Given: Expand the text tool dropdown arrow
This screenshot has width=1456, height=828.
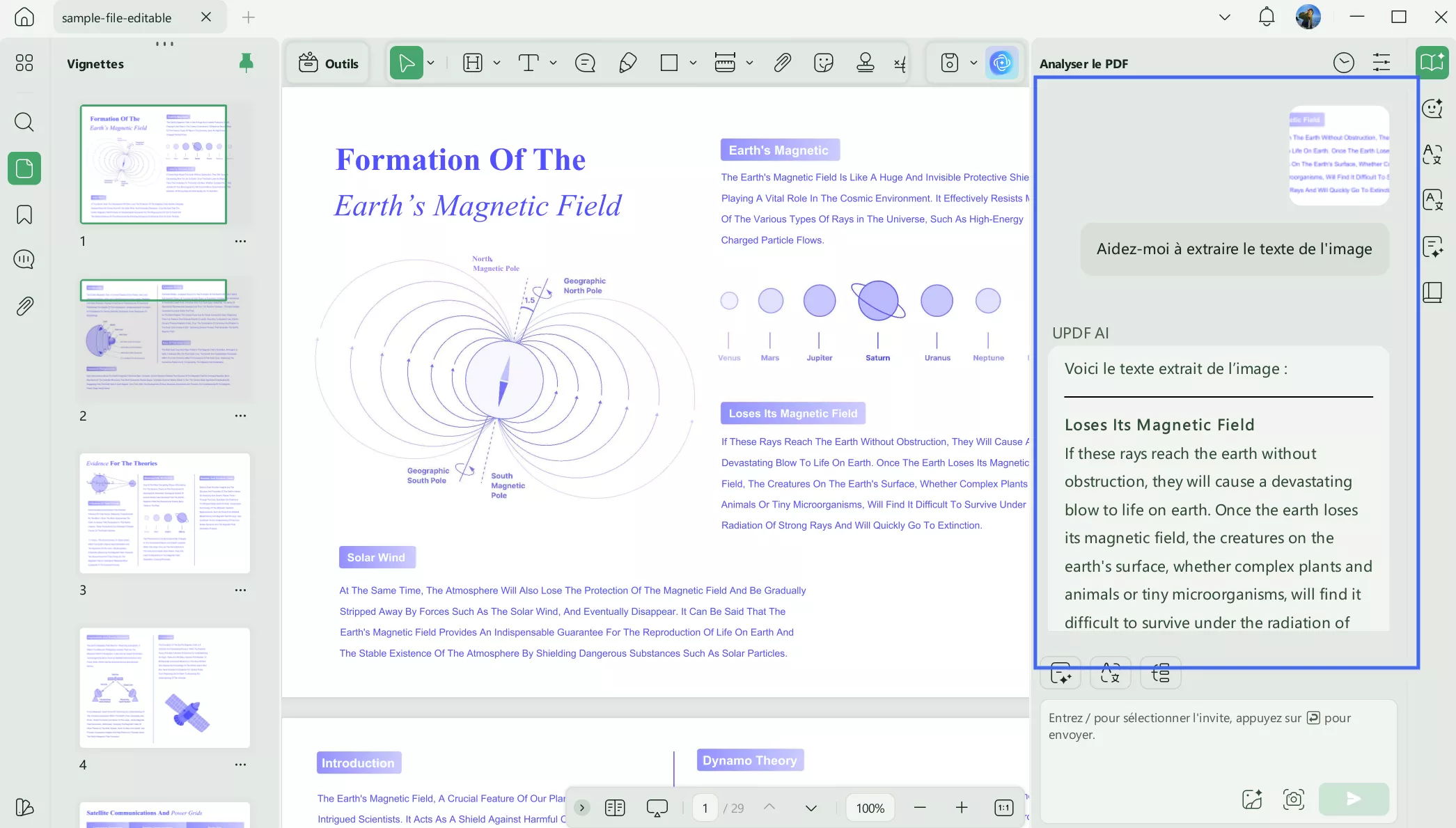Looking at the screenshot, I should click(x=553, y=63).
